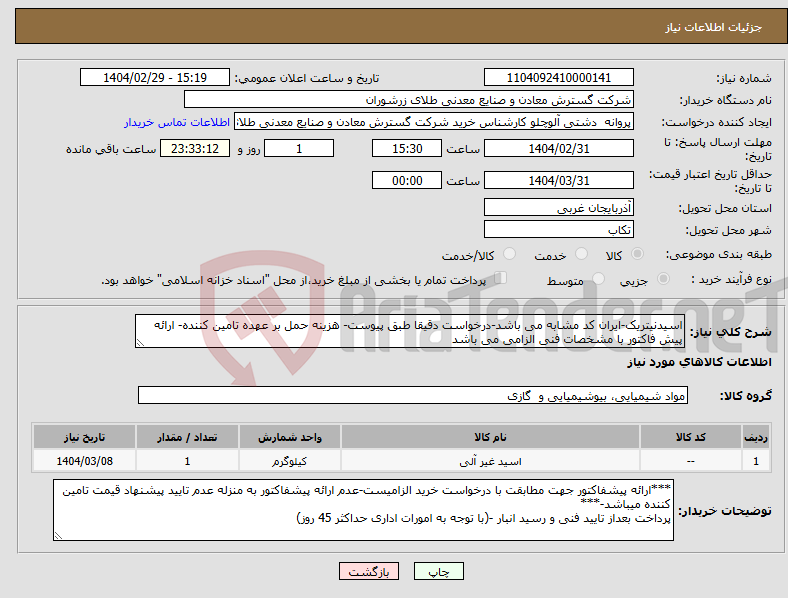Click unit cell کیلوگرم
Screen dimensions: 788x598
[x=289, y=461]
